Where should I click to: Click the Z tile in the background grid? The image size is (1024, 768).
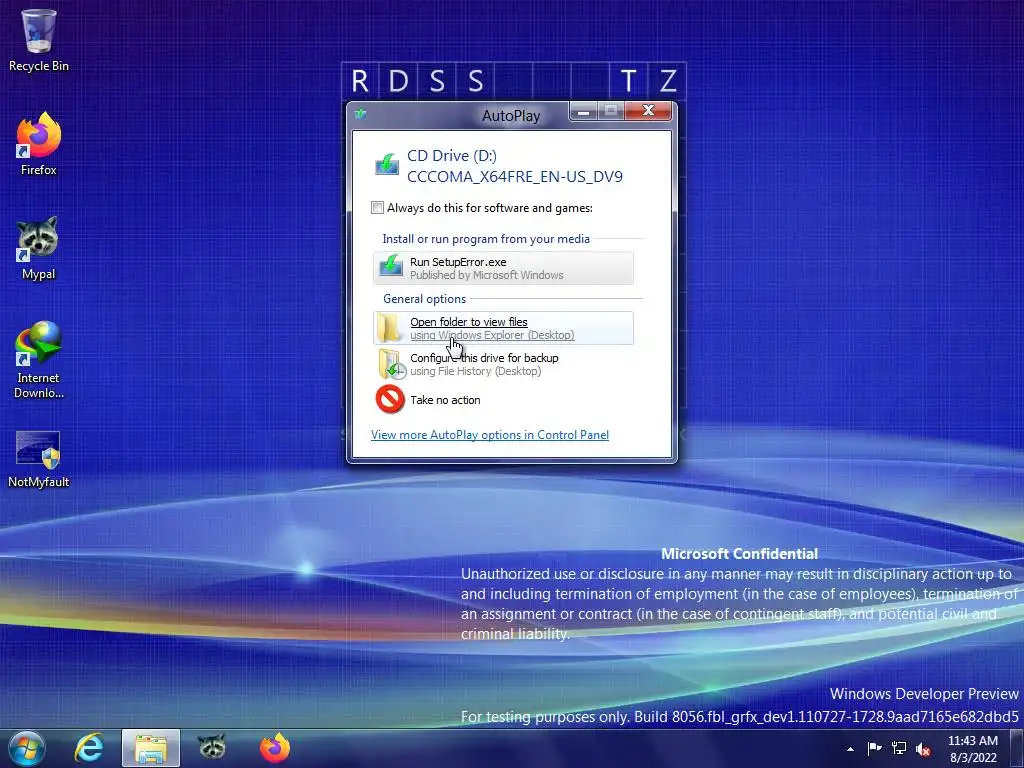point(667,81)
